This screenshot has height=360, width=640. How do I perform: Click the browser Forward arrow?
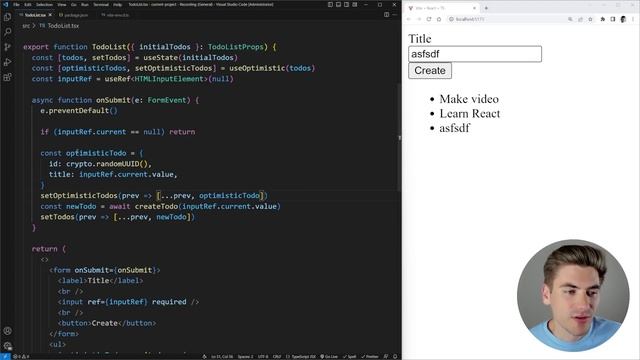[x=419, y=19]
